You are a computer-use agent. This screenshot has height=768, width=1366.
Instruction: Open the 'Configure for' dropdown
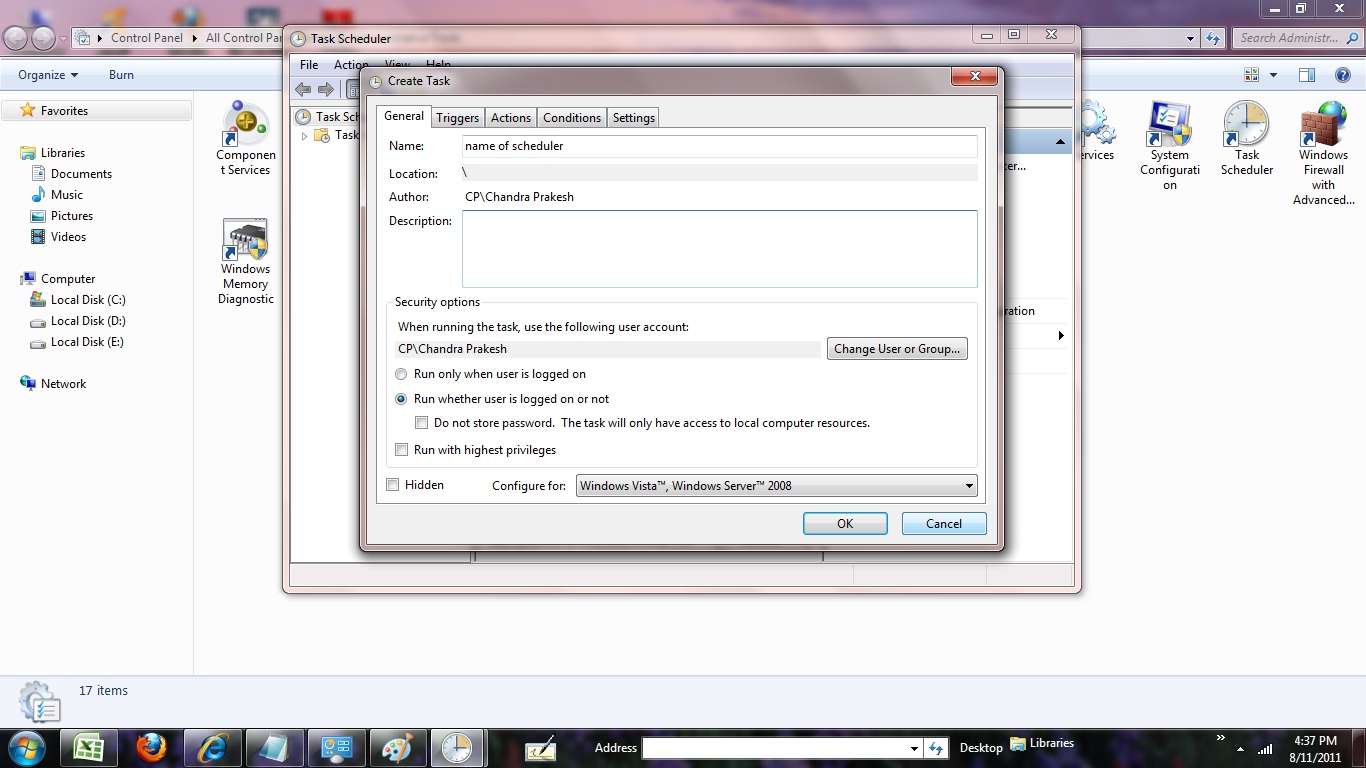967,485
